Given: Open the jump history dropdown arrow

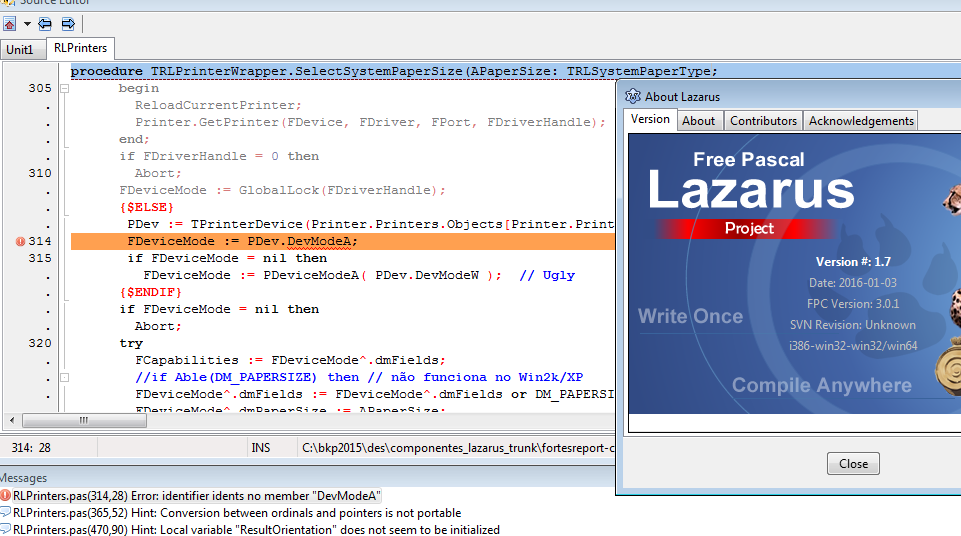Looking at the screenshot, I should (27, 24).
